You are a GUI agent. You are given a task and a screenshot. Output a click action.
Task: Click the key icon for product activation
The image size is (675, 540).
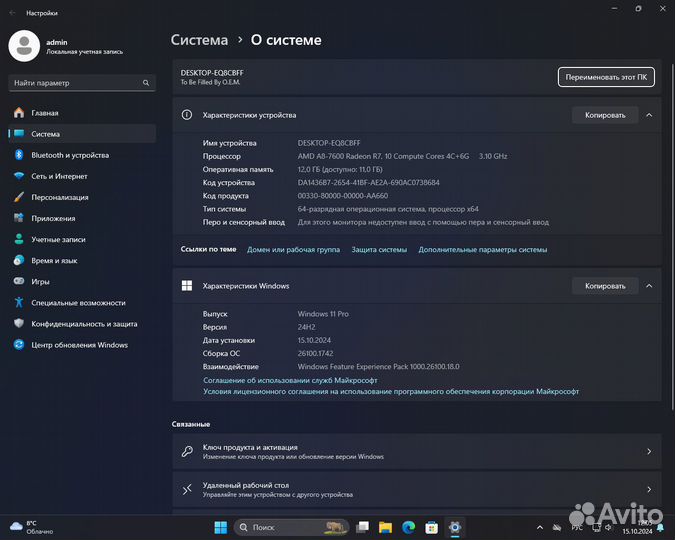pyautogui.click(x=187, y=451)
